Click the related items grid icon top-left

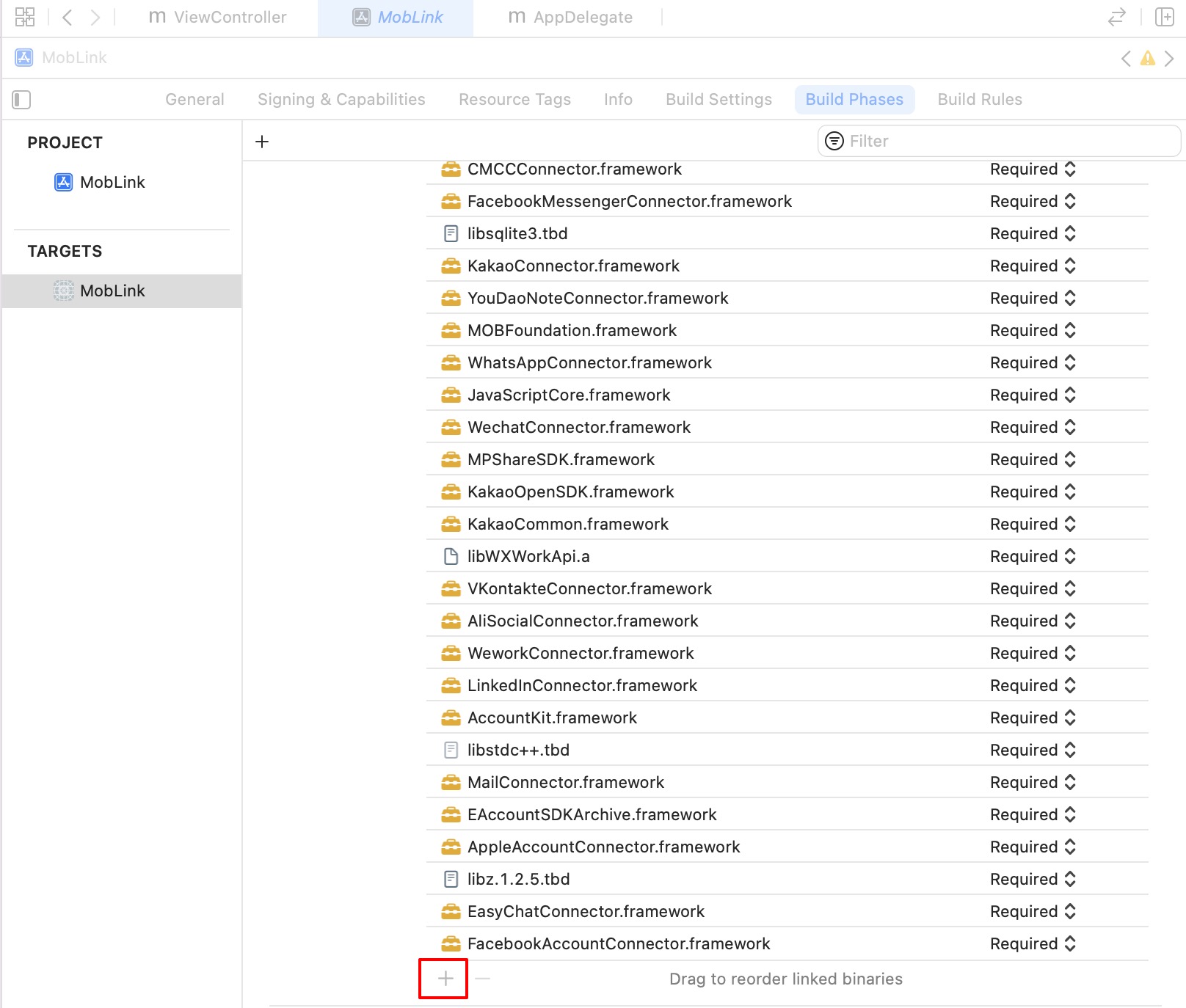(x=24, y=15)
